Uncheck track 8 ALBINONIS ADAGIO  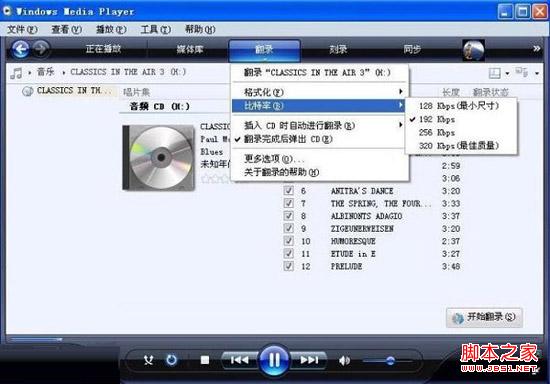[x=288, y=216]
